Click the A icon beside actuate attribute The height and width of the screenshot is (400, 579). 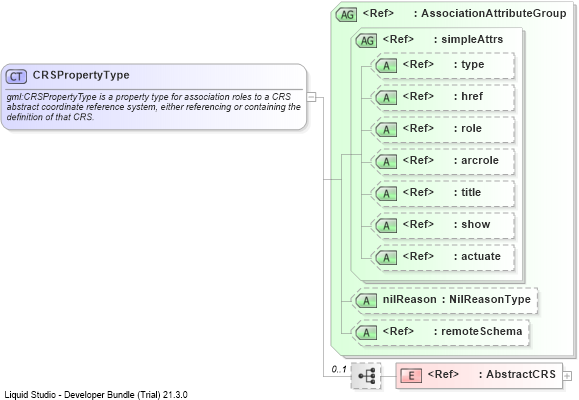(x=386, y=257)
